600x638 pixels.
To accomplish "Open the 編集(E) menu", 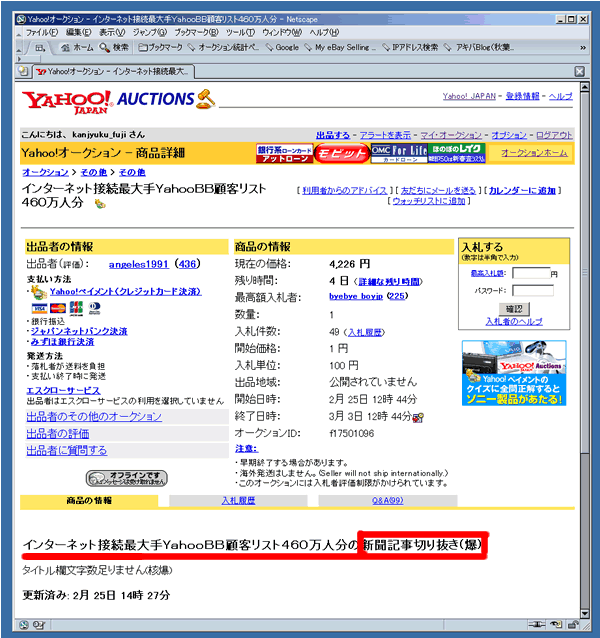I will point(79,33).
